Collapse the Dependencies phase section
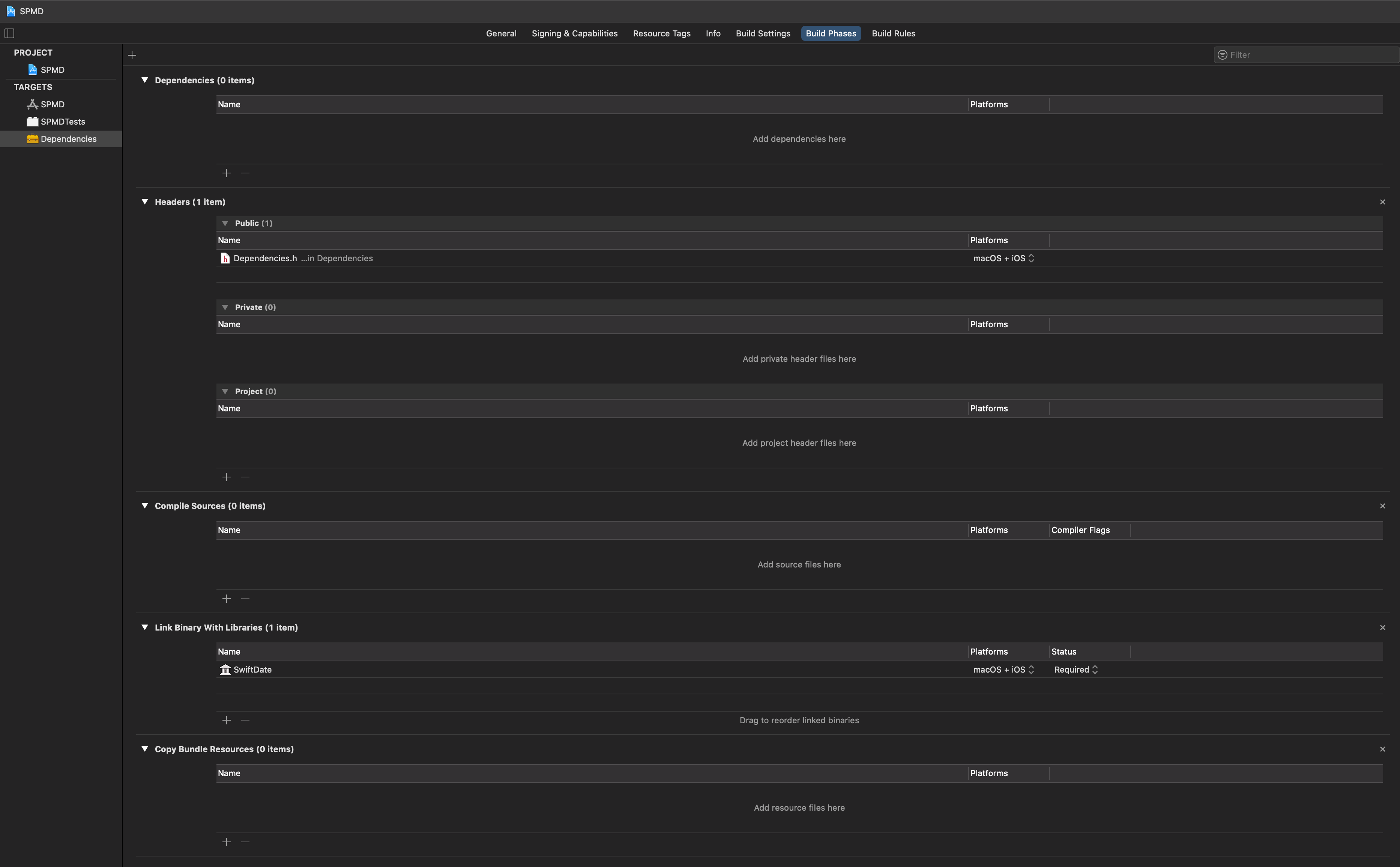 click(144, 80)
